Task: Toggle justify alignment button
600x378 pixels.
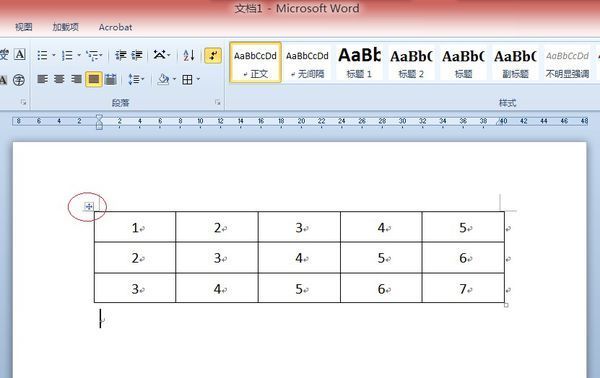Action: pyautogui.click(x=94, y=79)
